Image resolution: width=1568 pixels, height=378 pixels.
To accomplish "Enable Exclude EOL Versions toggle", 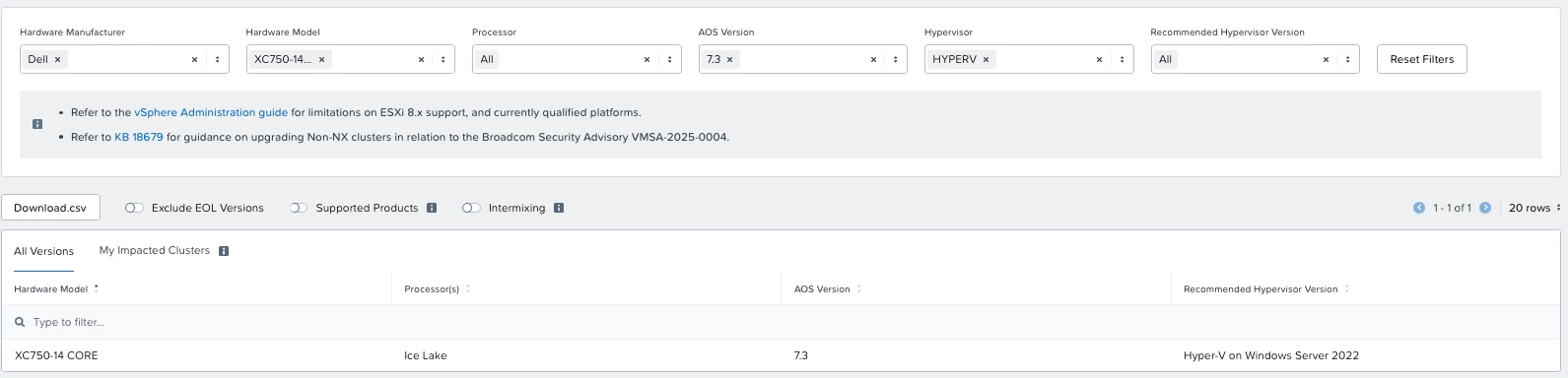I will coord(135,208).
